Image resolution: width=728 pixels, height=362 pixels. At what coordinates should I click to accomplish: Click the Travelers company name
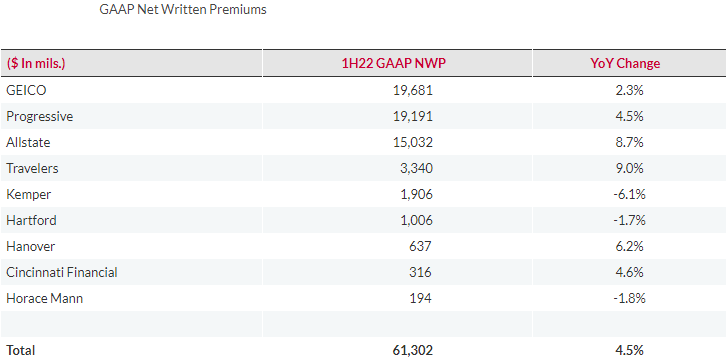[x=32, y=168]
